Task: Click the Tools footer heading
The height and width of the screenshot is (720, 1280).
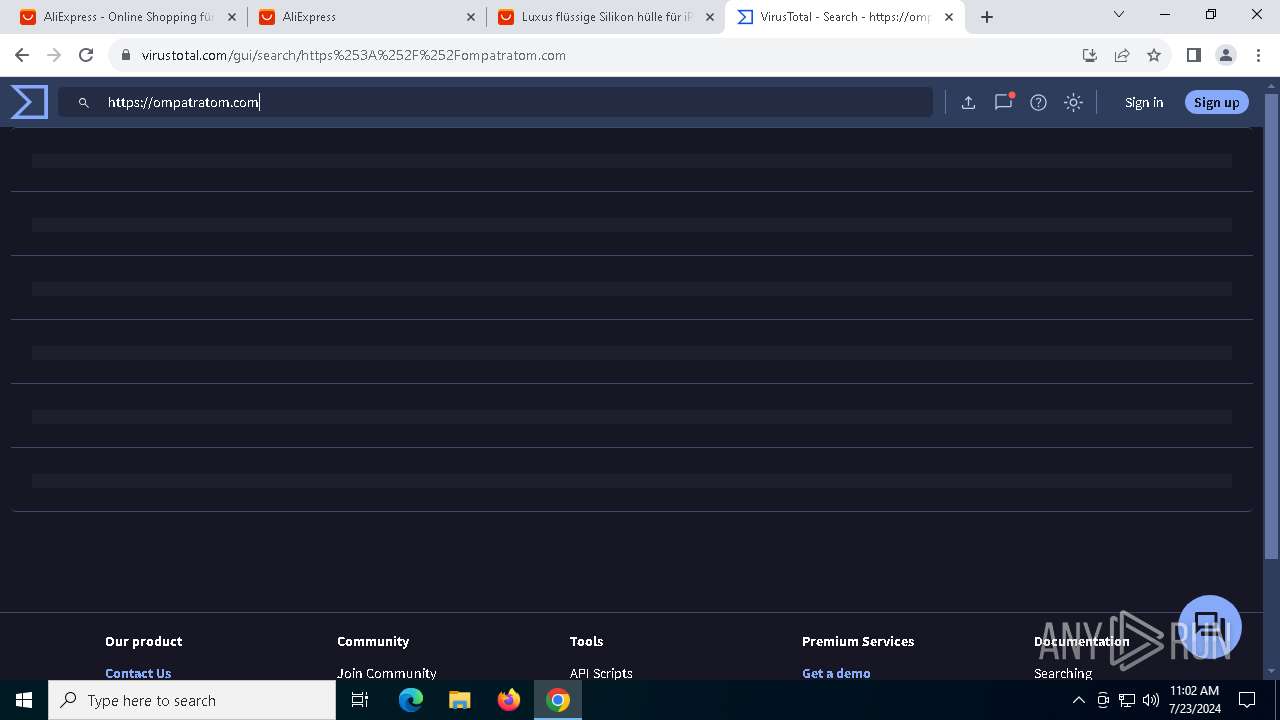Action: pos(586,641)
